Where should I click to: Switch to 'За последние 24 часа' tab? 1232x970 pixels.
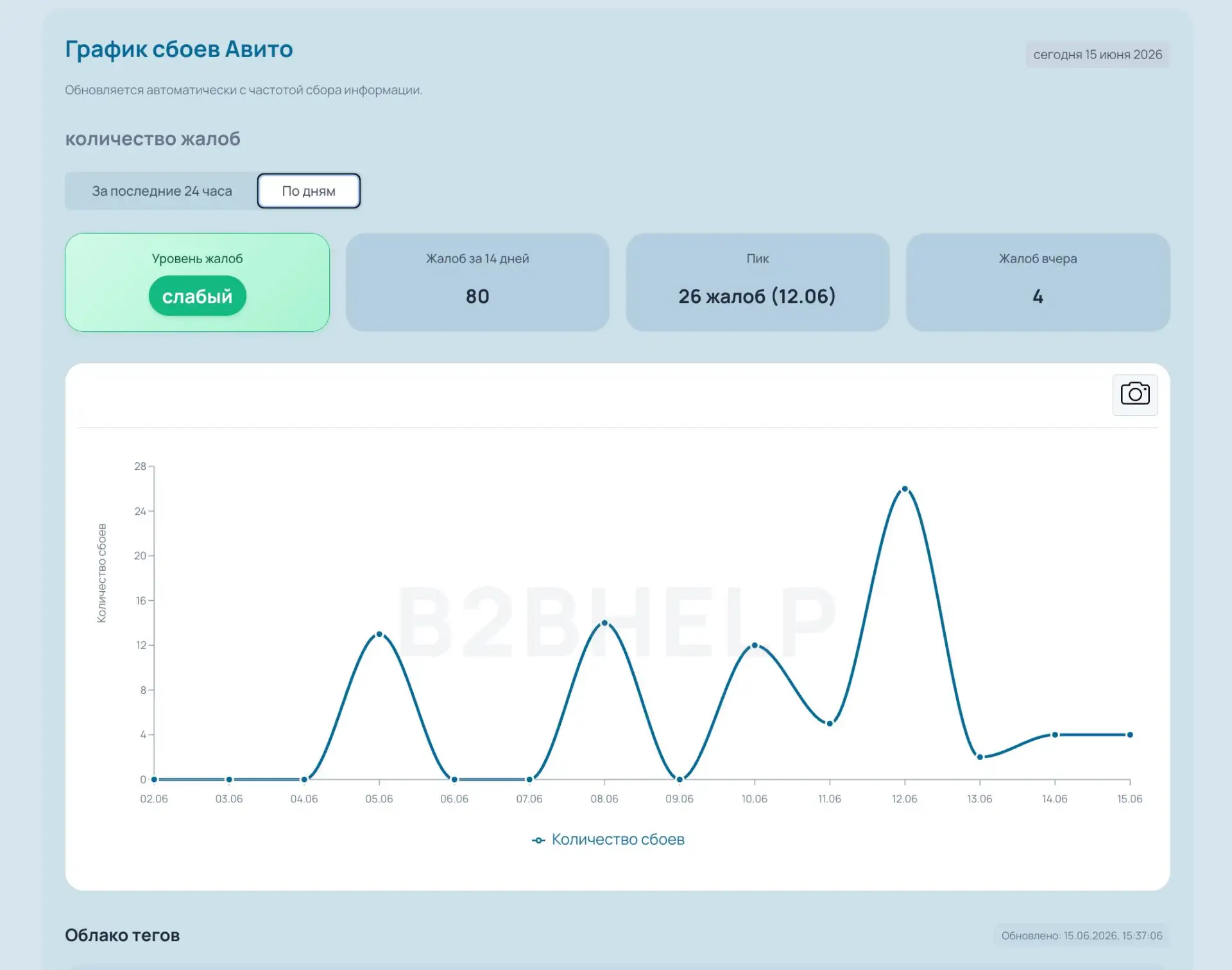(x=162, y=191)
